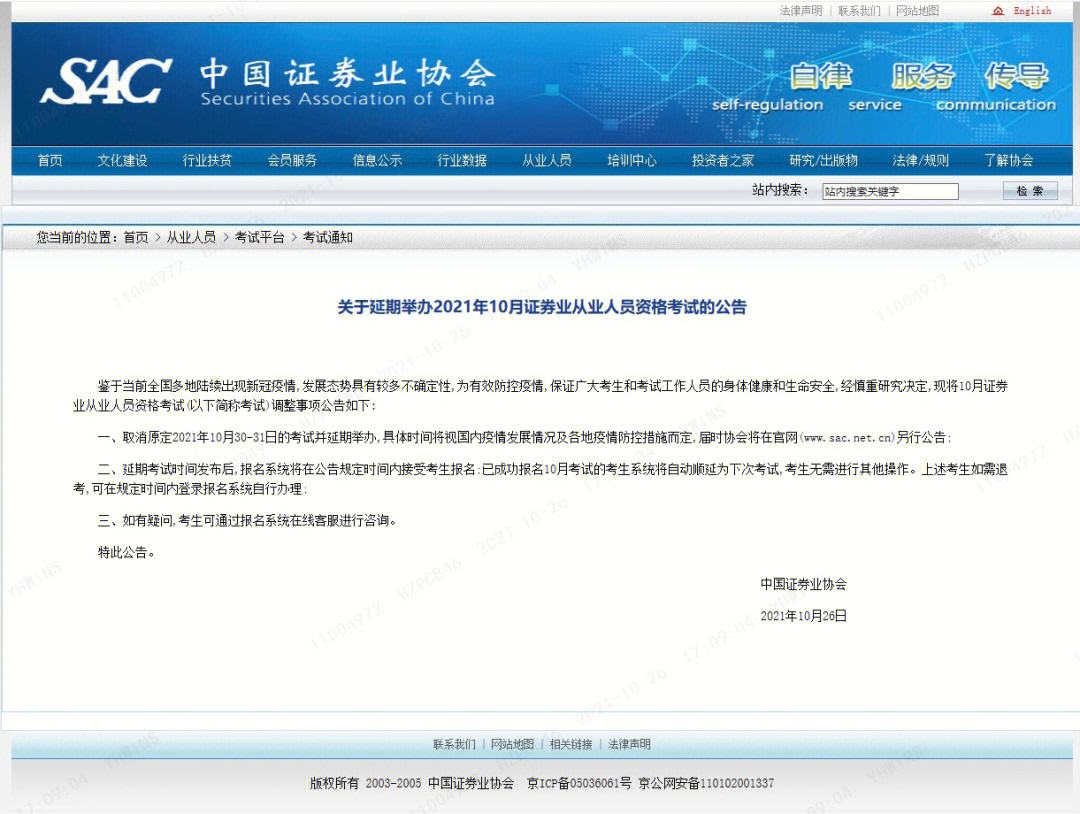
Task: Click the home icon beside English
Action: (997, 11)
